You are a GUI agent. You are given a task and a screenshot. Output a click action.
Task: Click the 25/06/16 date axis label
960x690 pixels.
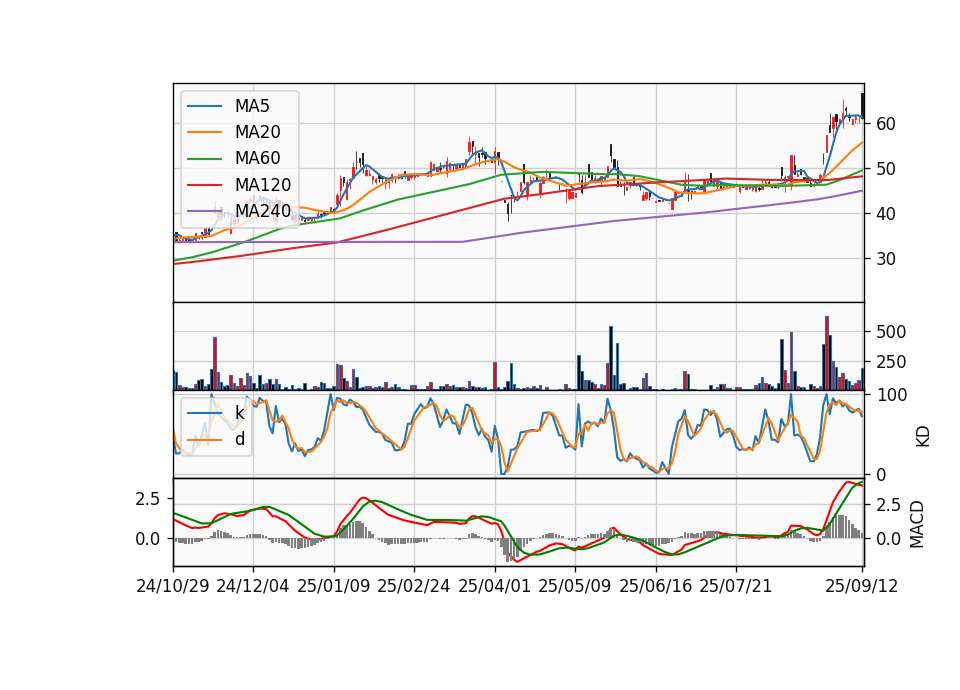pos(656,586)
